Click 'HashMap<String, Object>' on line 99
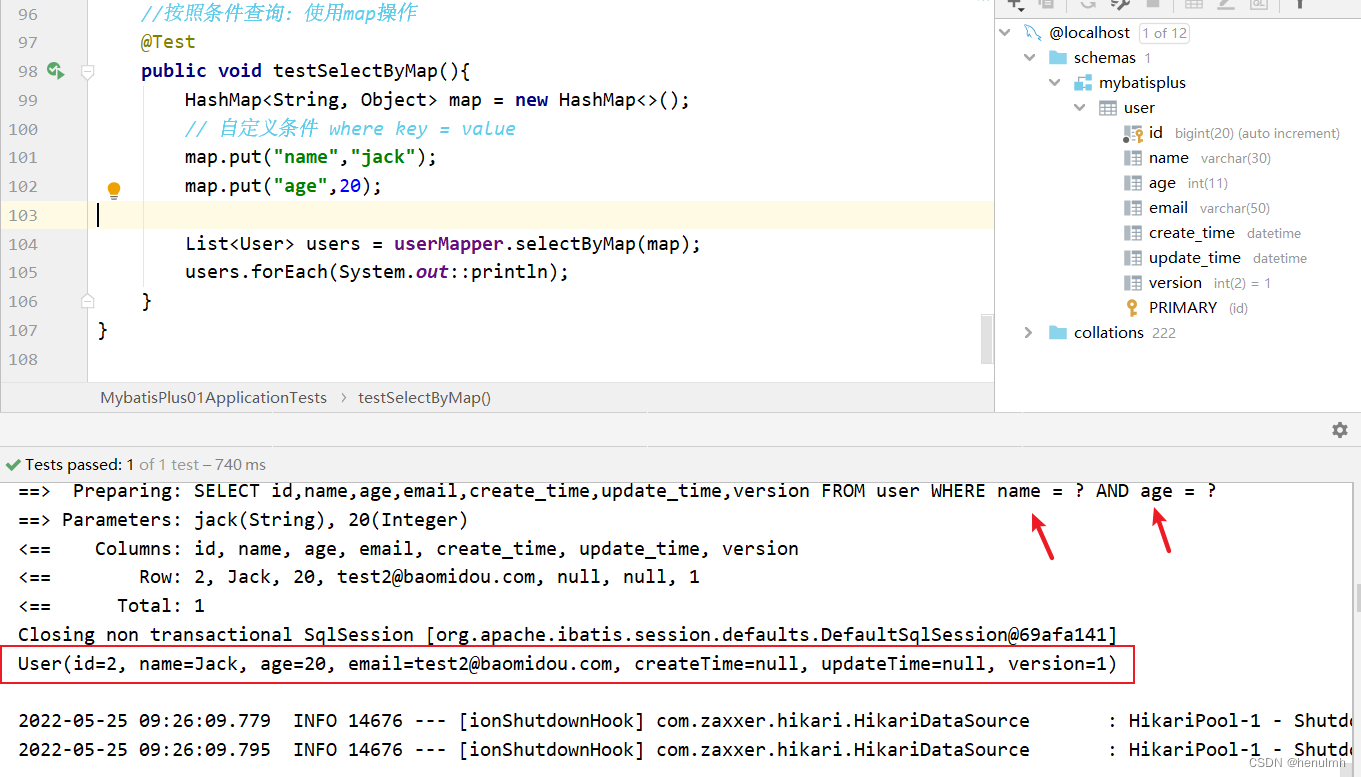 click(312, 100)
